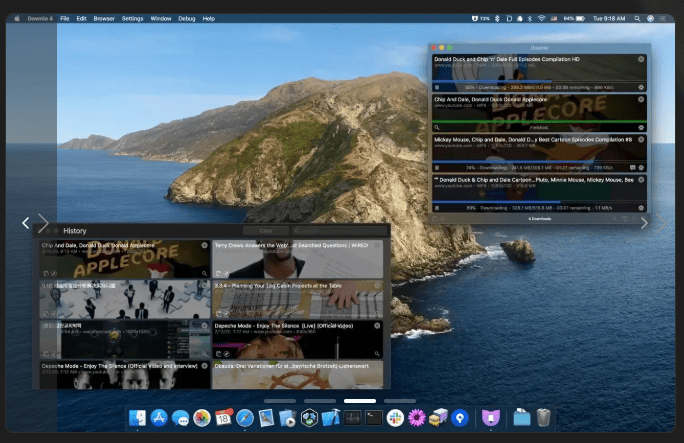Open the Wi-Fi status menu
The height and width of the screenshot is (443, 684).
pos(541,18)
